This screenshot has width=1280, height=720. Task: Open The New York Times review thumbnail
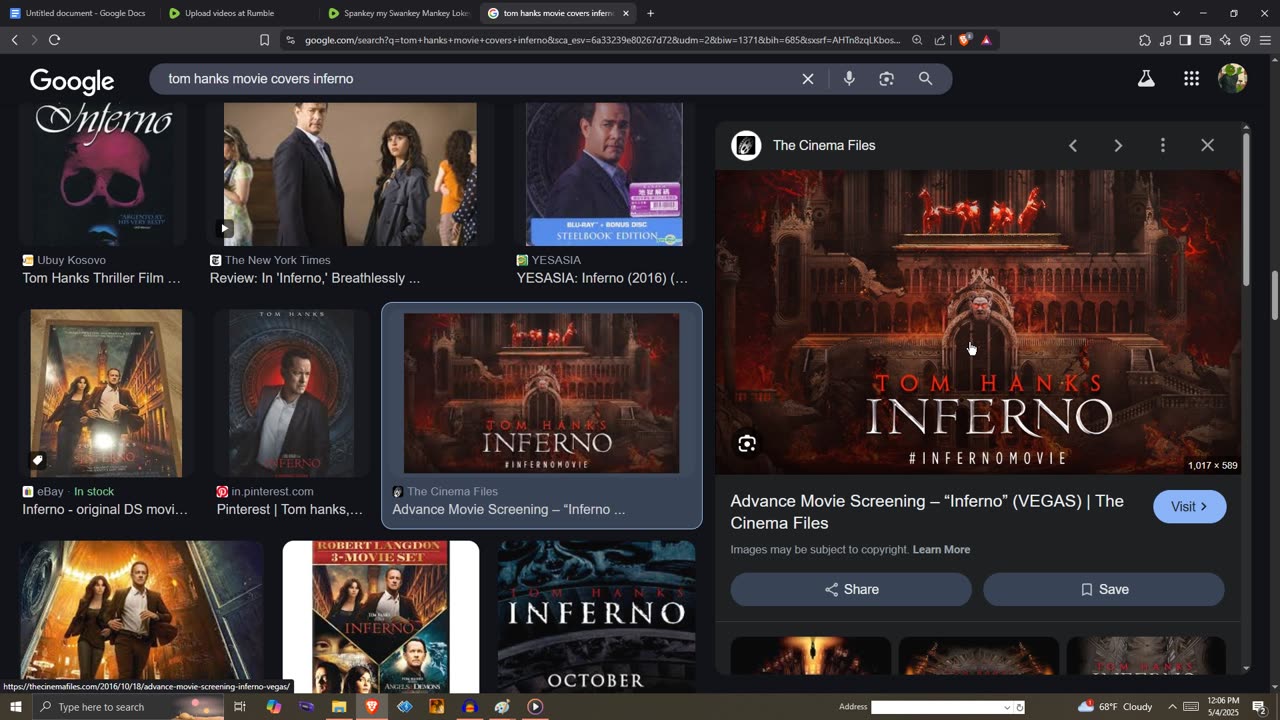click(x=350, y=174)
